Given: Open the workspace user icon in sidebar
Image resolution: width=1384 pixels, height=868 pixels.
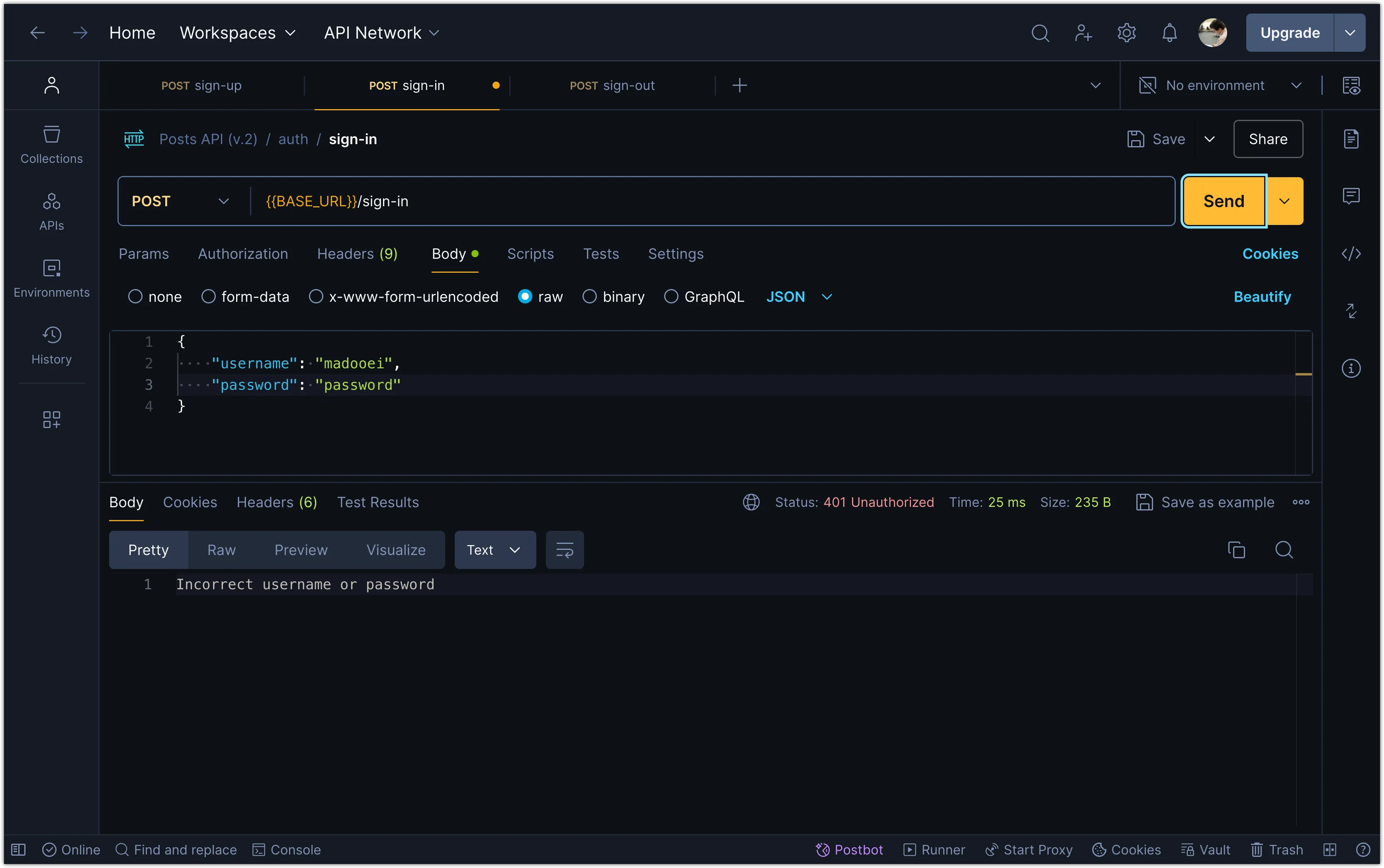Looking at the screenshot, I should 52,86.
